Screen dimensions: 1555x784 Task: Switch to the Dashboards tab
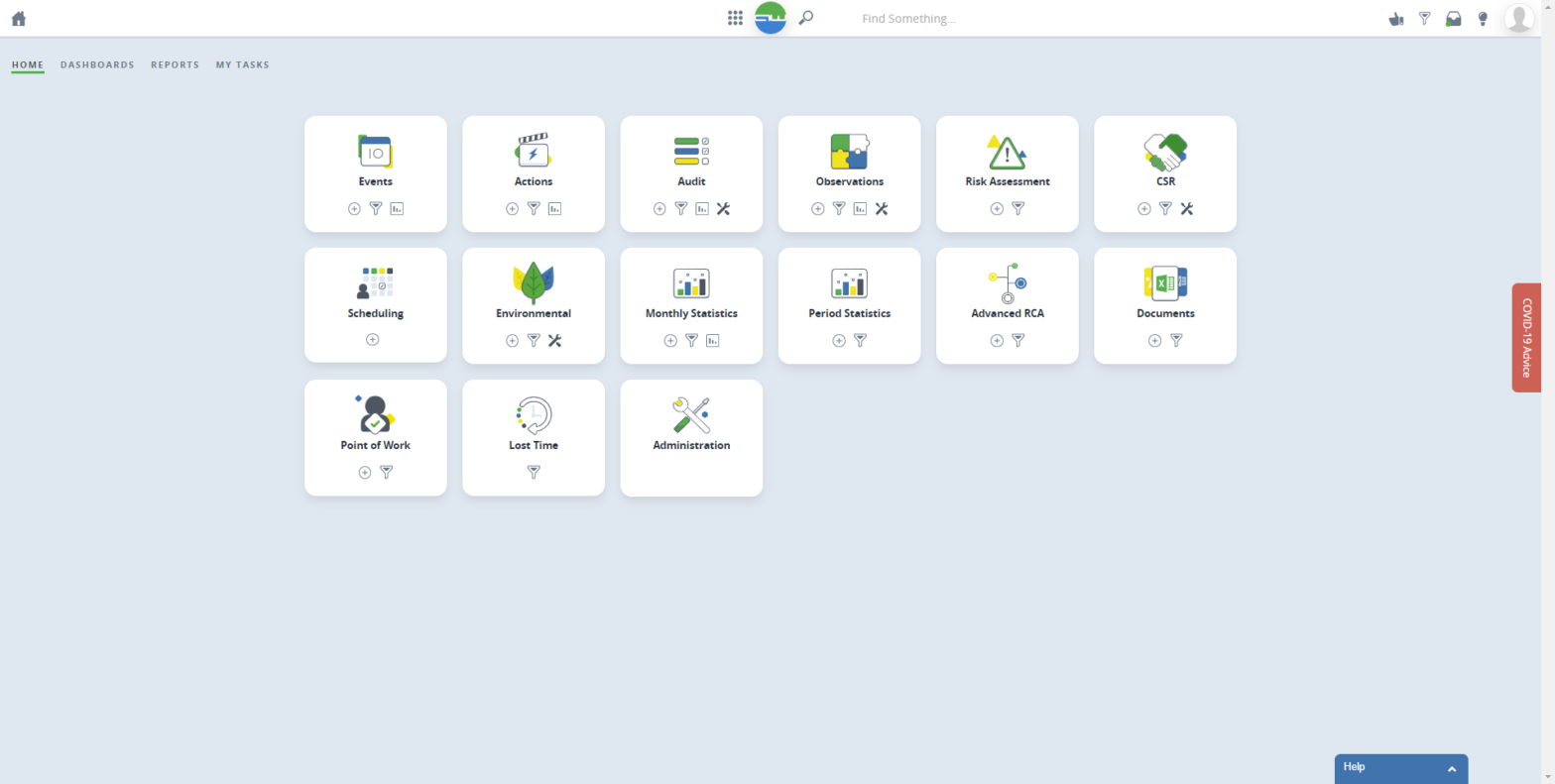coord(97,65)
